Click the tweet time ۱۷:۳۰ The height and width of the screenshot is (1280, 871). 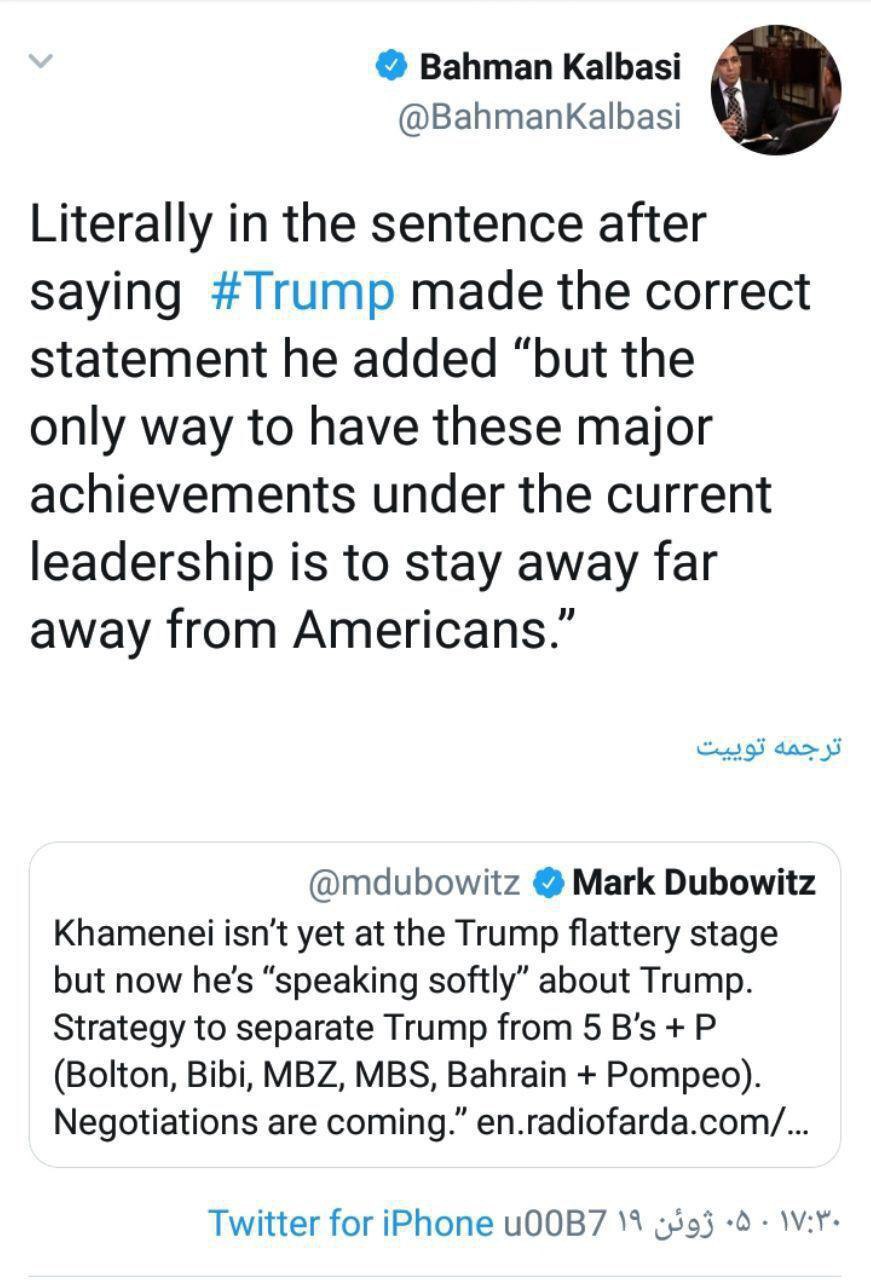pos(812,1222)
